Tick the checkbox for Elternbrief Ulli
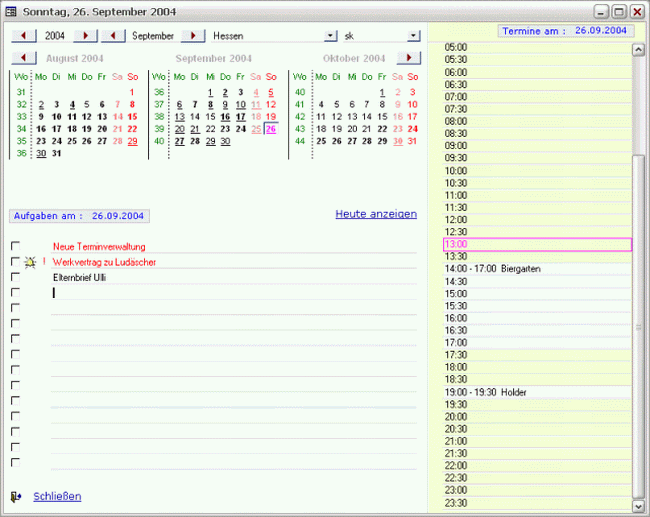 [15, 277]
